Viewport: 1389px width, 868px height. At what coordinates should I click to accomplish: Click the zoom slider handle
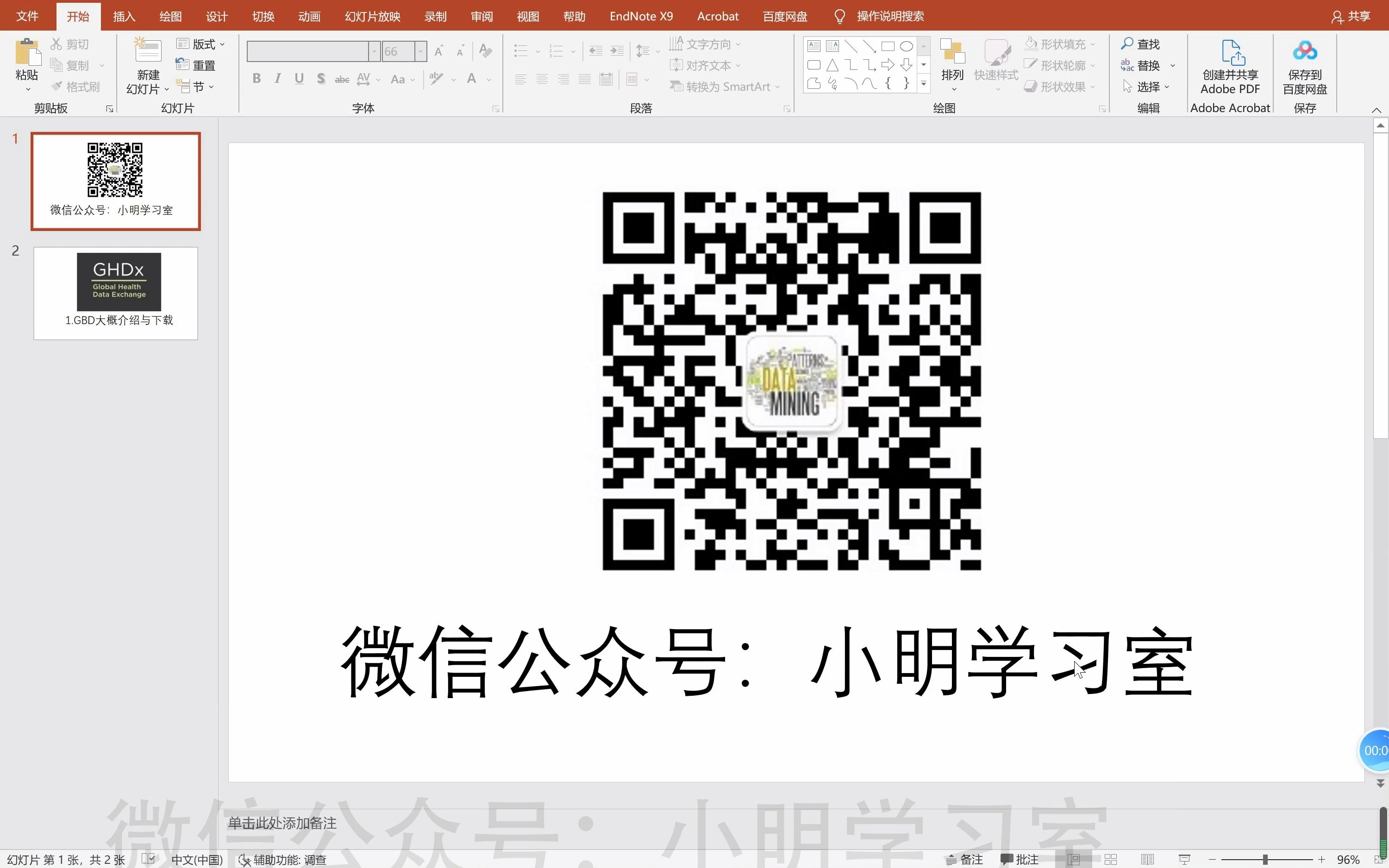[1265, 859]
